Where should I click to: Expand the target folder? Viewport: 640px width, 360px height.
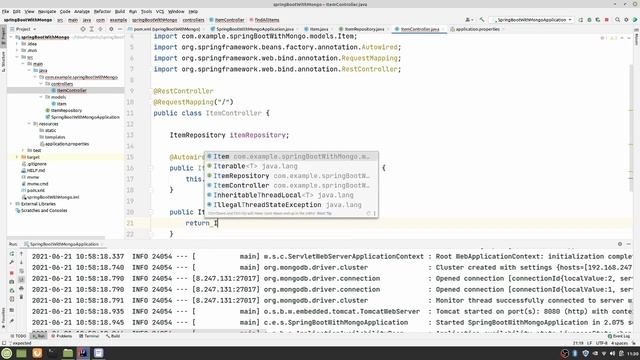[17, 157]
